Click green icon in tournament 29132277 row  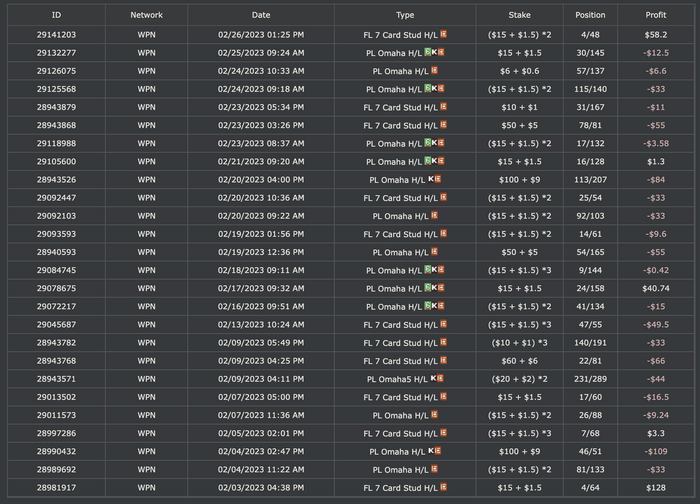(x=427, y=52)
